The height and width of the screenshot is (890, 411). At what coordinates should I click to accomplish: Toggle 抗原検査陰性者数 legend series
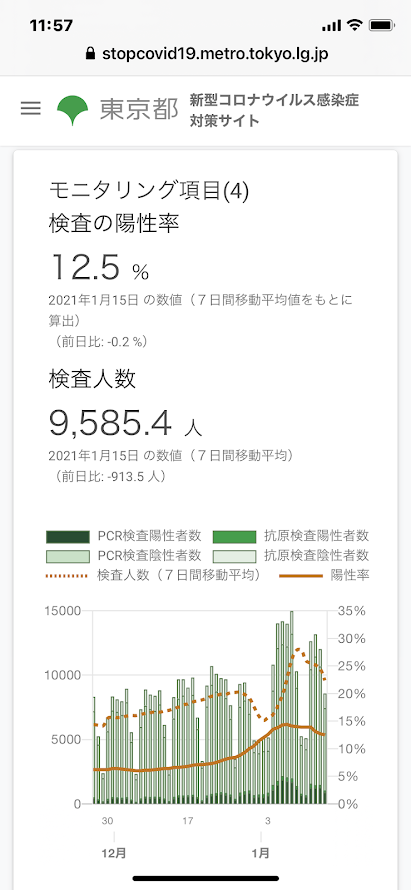click(x=291, y=555)
